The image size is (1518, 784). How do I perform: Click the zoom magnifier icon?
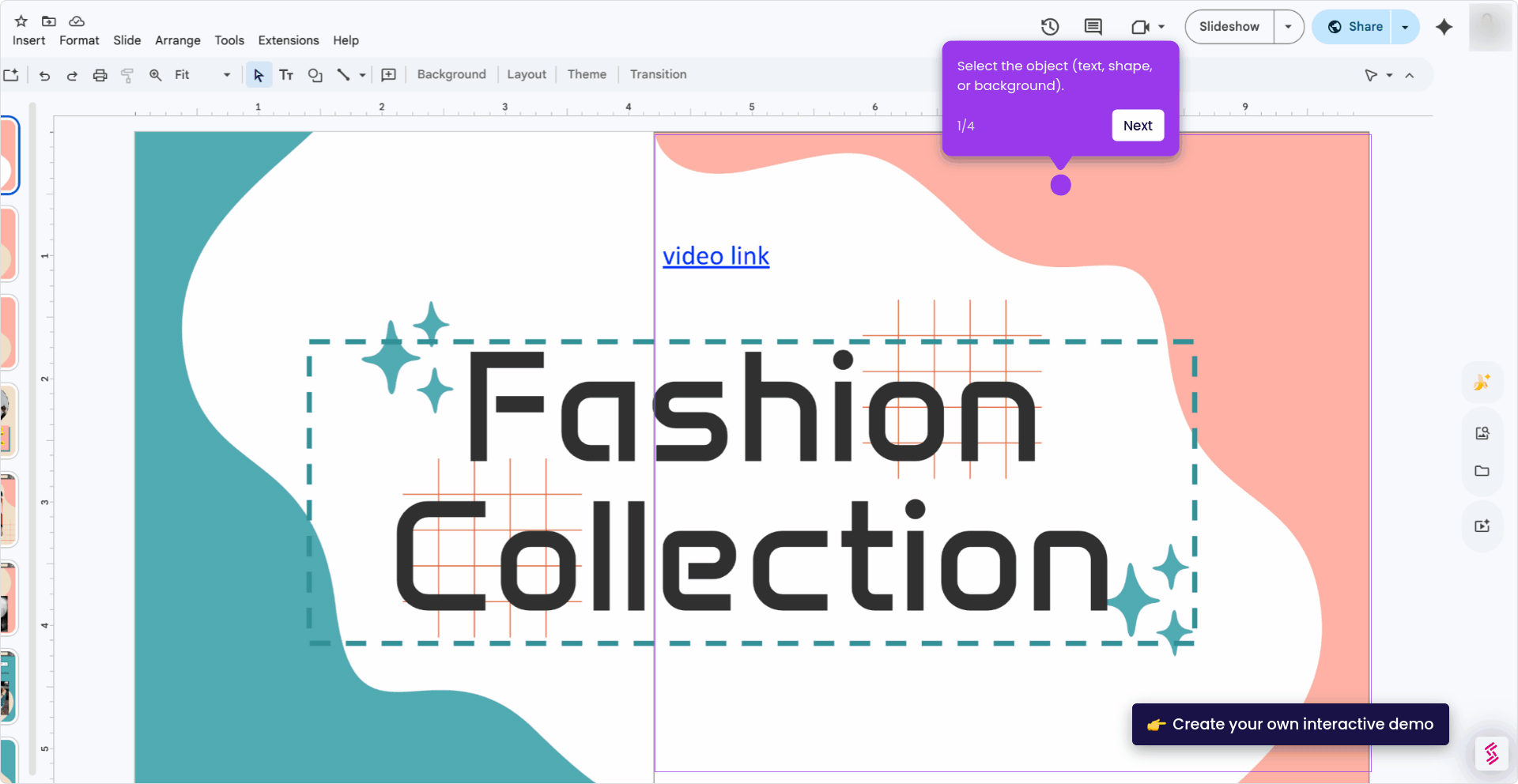[156, 75]
